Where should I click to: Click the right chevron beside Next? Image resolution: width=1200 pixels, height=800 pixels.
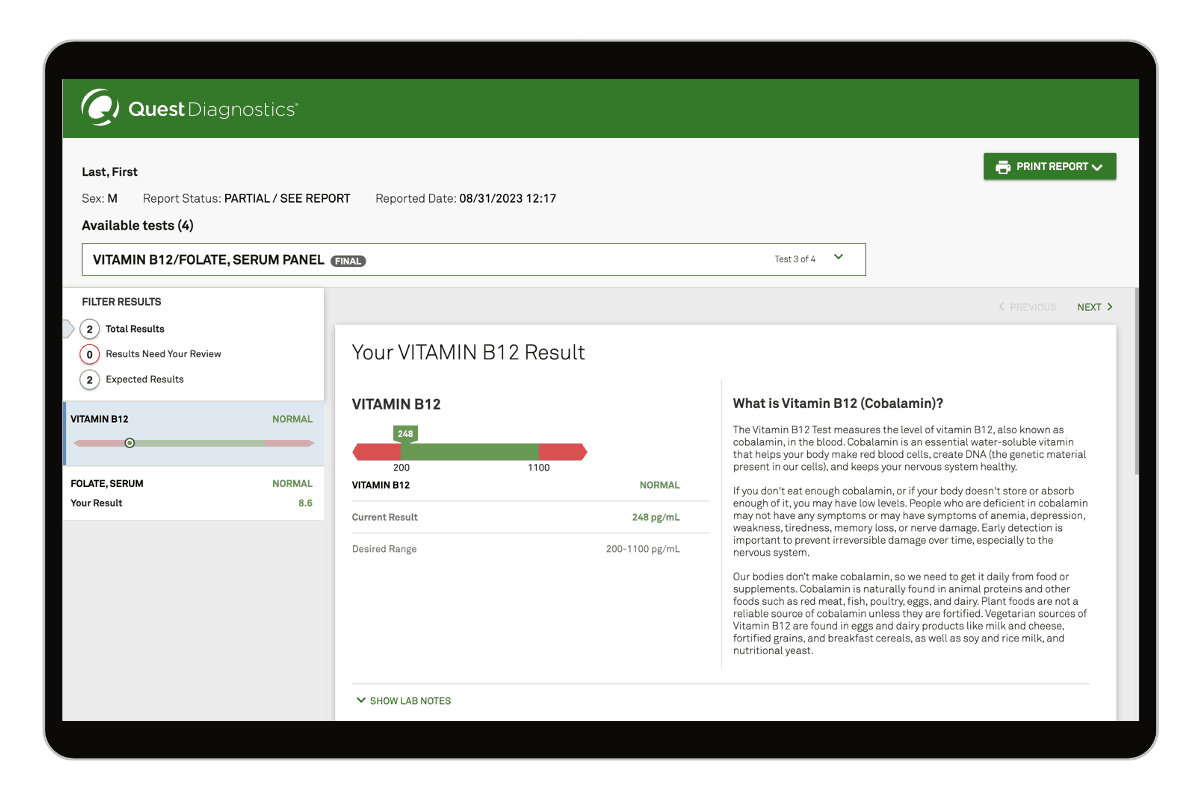(1109, 307)
